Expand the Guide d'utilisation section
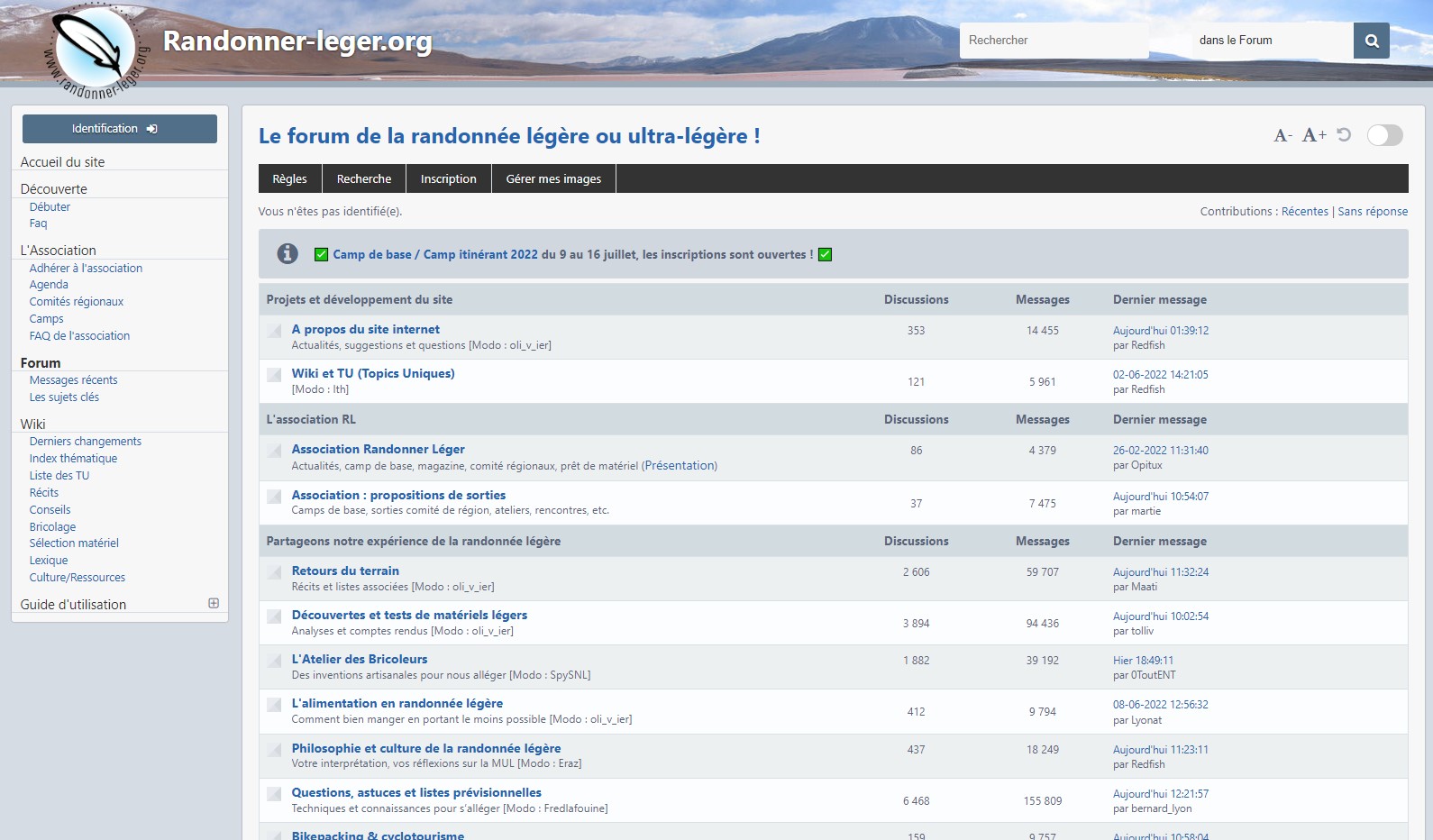 click(x=214, y=603)
